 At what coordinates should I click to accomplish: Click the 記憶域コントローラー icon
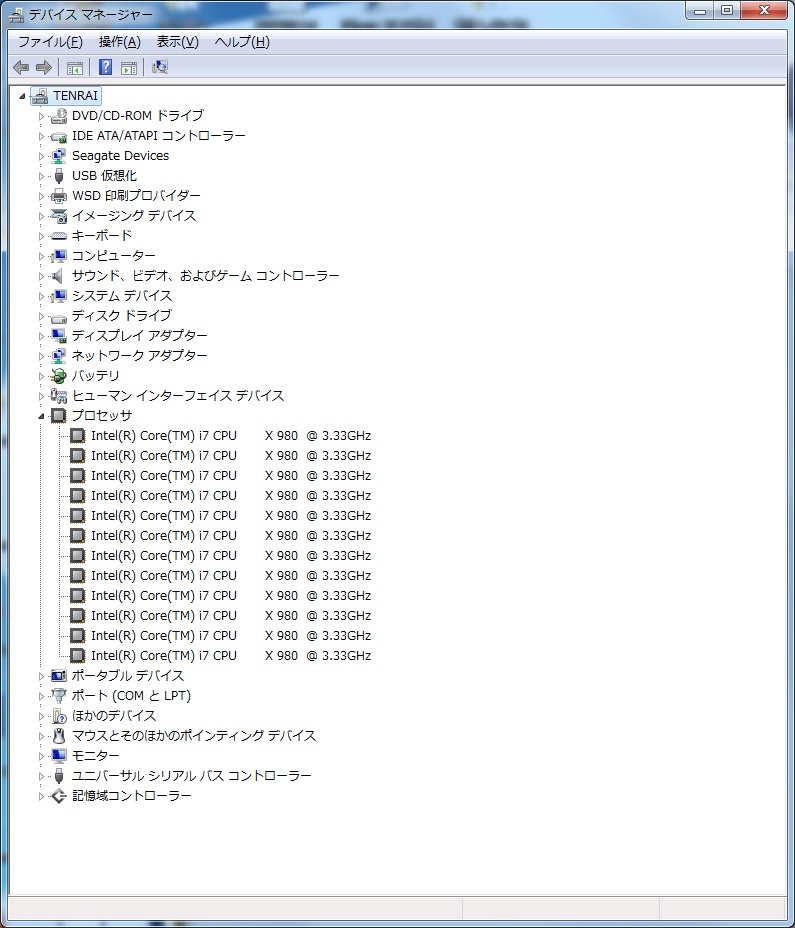pyautogui.click(x=59, y=796)
